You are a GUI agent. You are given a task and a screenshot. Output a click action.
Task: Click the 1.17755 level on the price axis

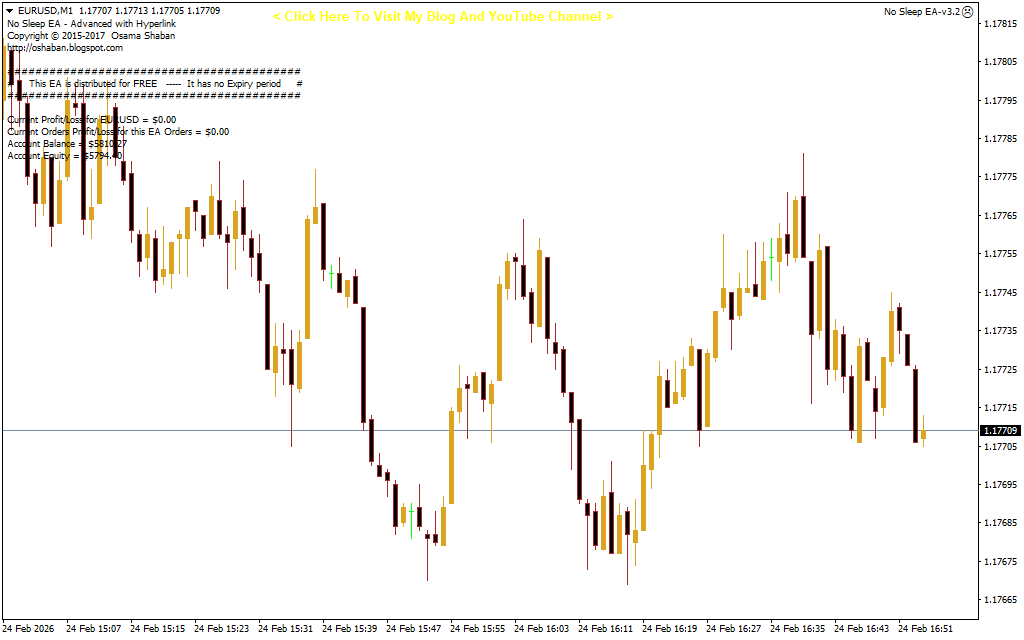tap(1000, 254)
